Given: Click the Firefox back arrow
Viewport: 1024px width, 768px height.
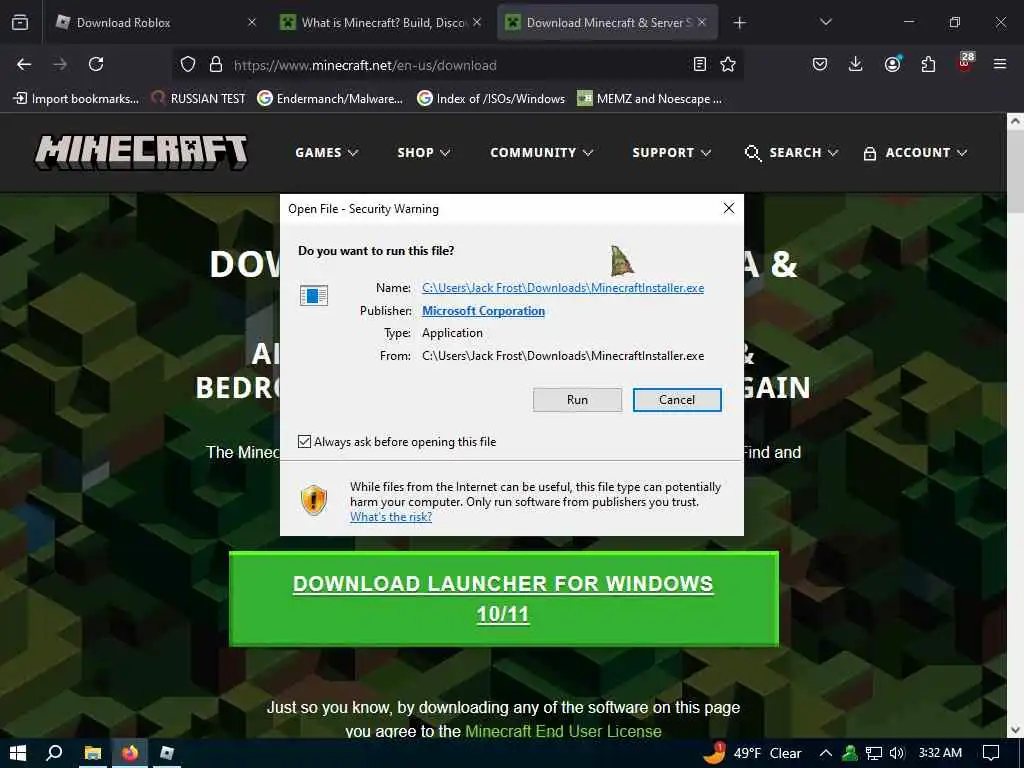Looking at the screenshot, I should [24, 64].
